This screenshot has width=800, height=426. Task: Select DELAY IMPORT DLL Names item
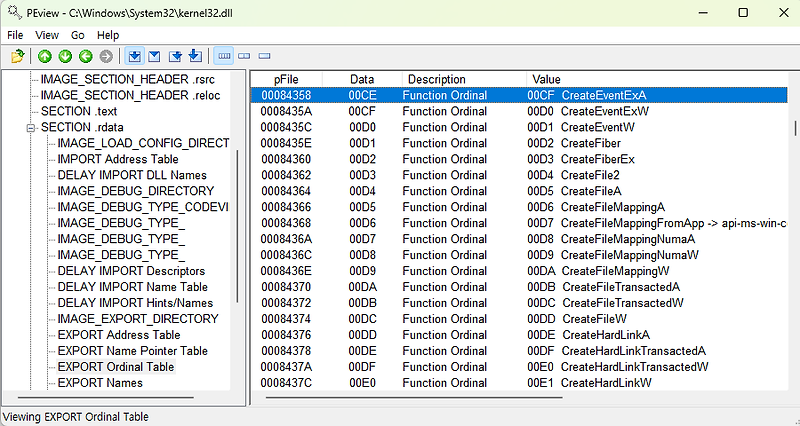click(x=132, y=175)
